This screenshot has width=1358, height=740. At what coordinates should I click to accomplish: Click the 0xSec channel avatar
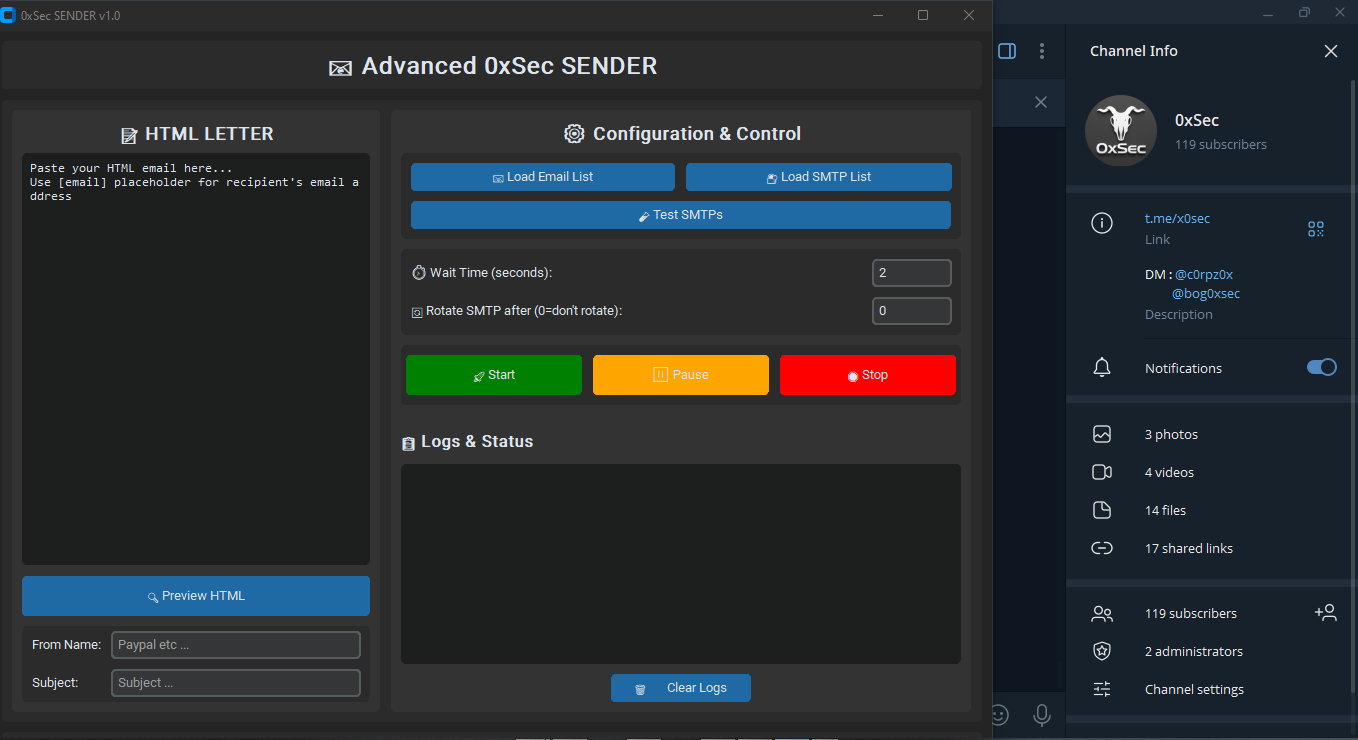tap(1121, 131)
